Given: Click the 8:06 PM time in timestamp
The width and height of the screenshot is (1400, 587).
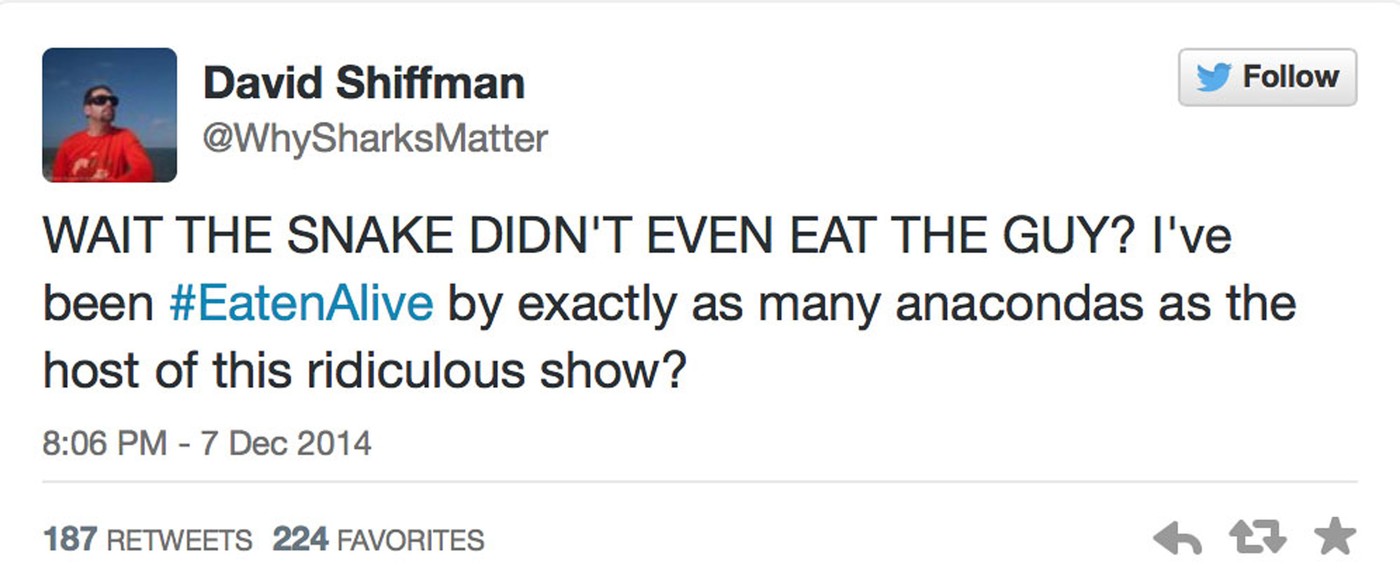Looking at the screenshot, I should pos(104,442).
